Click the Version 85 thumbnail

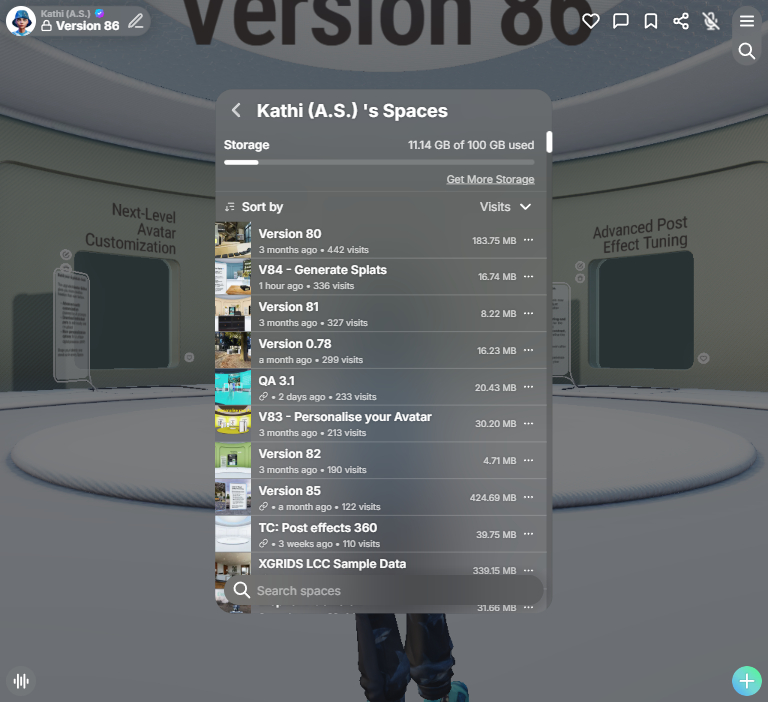(233, 497)
